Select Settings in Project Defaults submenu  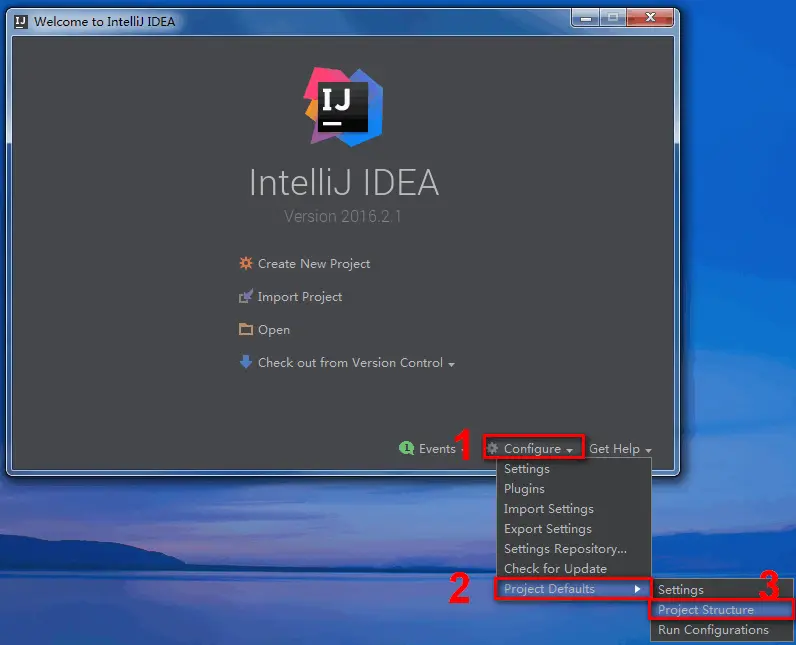pos(722,590)
